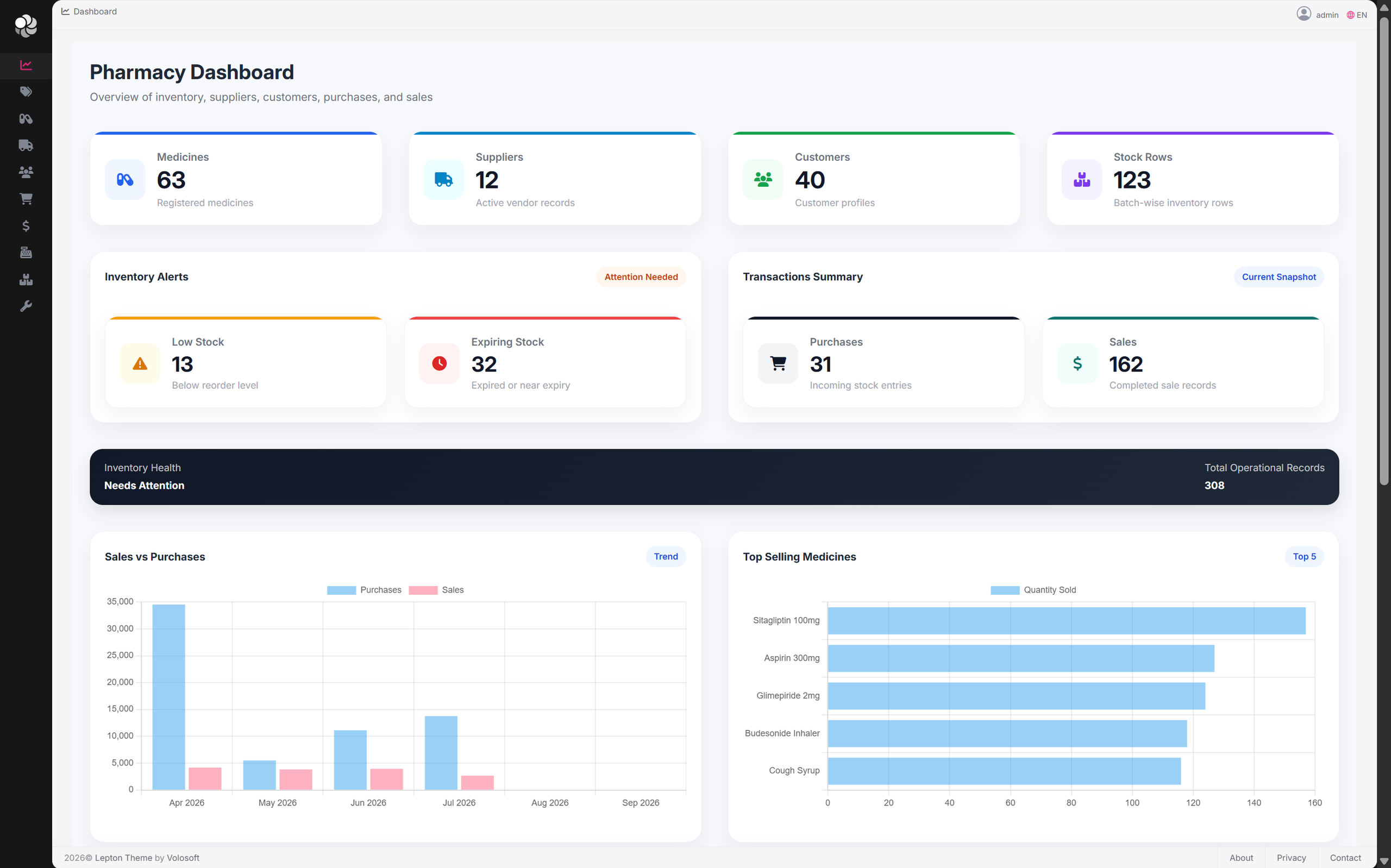Click the Lepton logo in the sidebar
1391x868 pixels.
coord(26,26)
